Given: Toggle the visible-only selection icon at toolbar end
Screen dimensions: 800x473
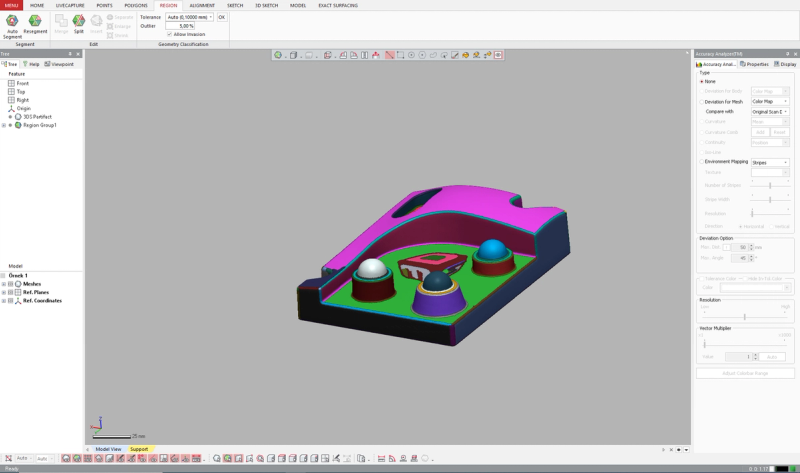Looking at the screenshot, I should tap(498, 55).
